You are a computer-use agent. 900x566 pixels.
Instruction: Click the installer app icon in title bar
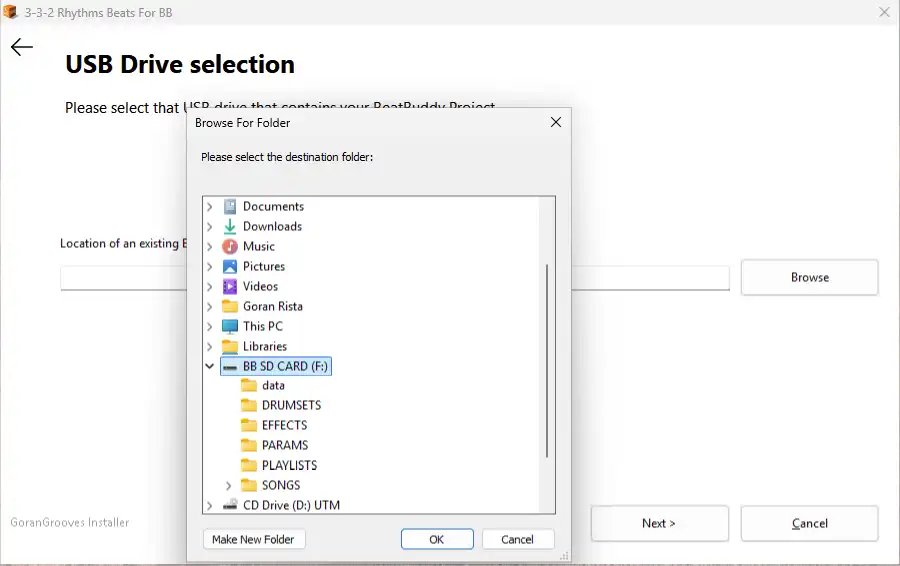coord(10,12)
